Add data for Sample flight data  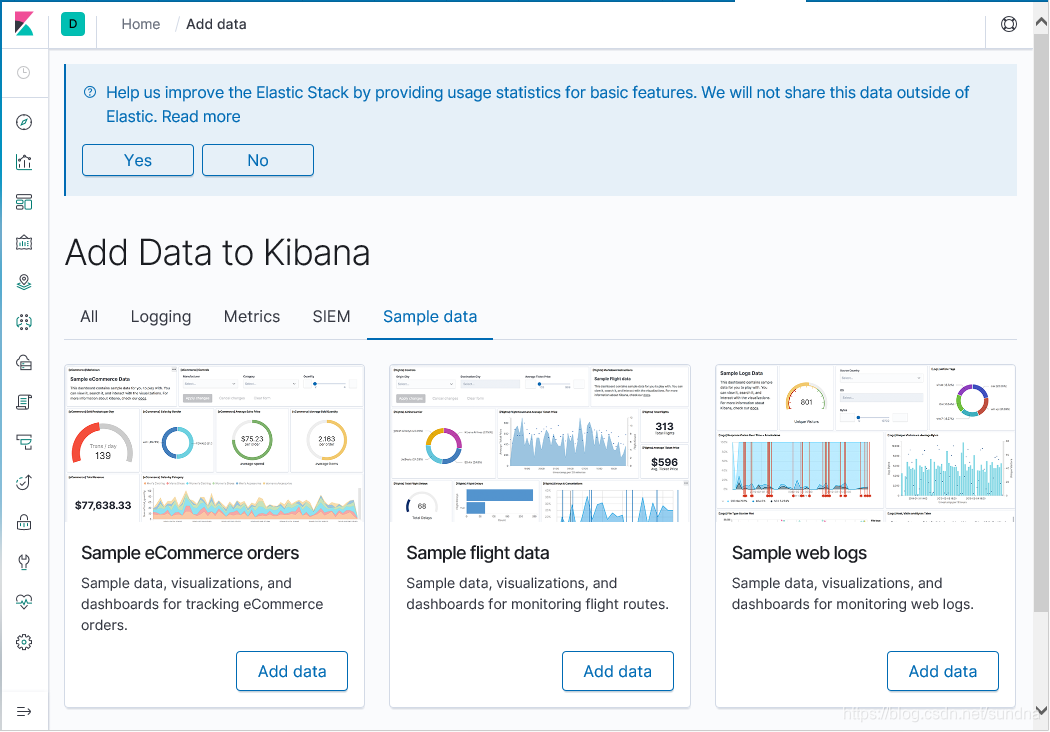[617, 671]
